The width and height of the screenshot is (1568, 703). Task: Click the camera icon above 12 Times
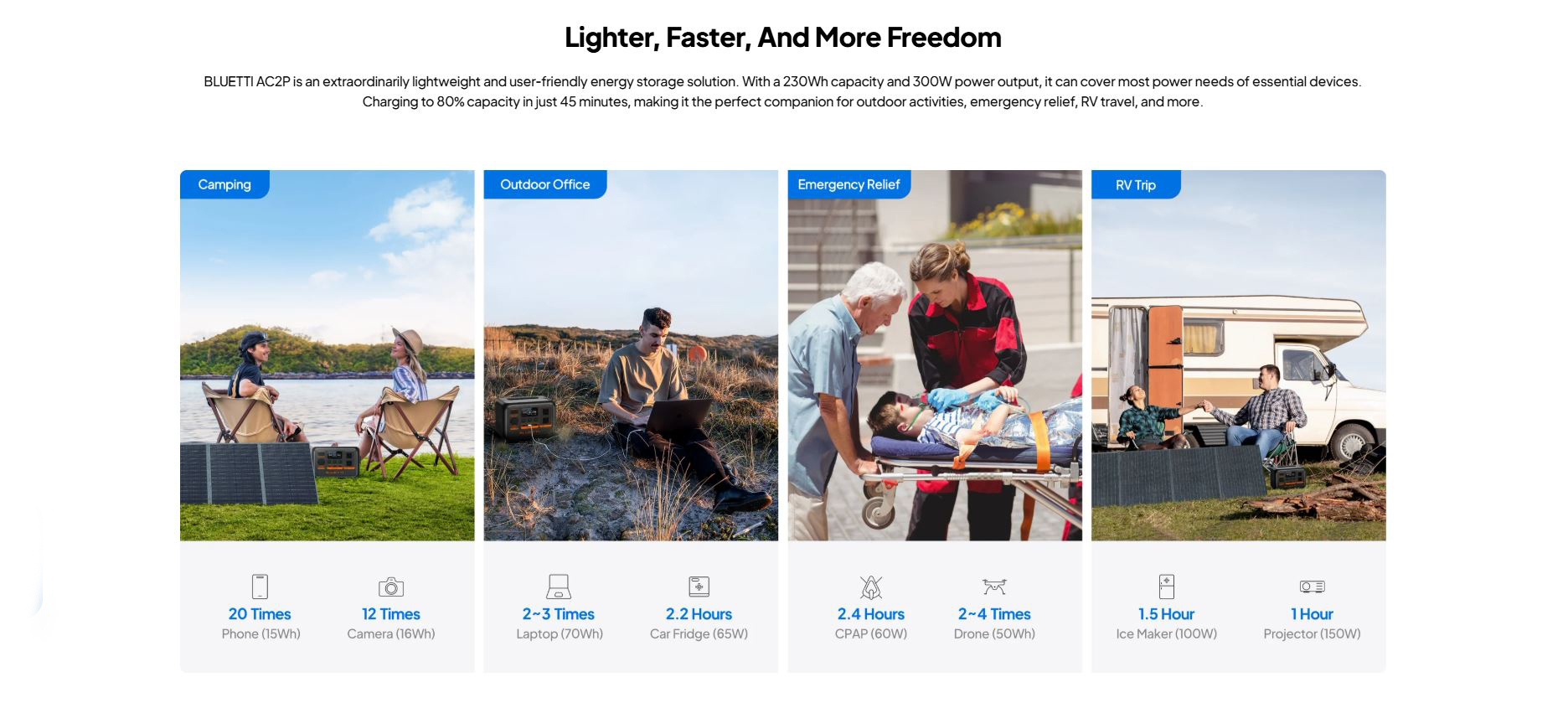pyautogui.click(x=391, y=587)
